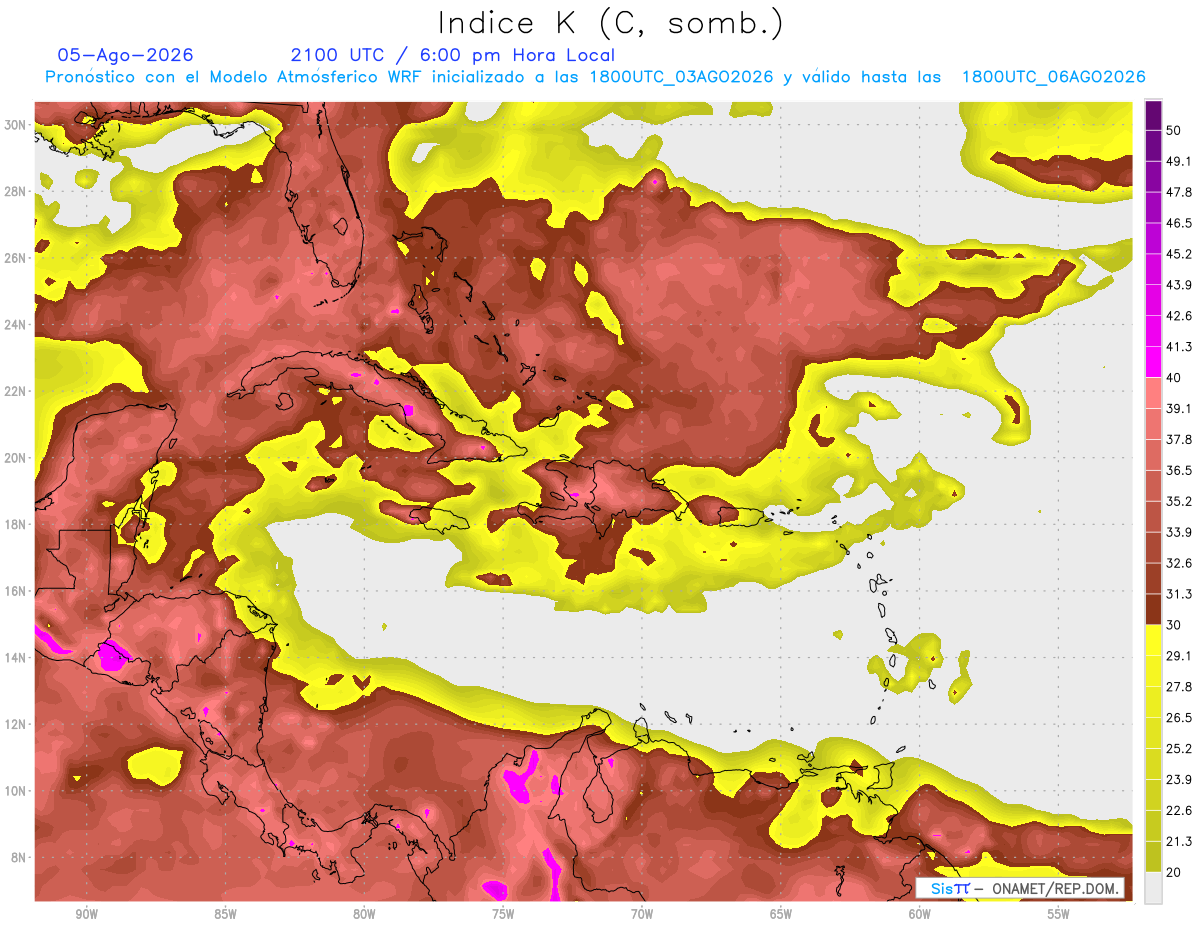Click the color bar label '29.1'
The height and width of the screenshot is (927, 1200).
(x=1179, y=655)
